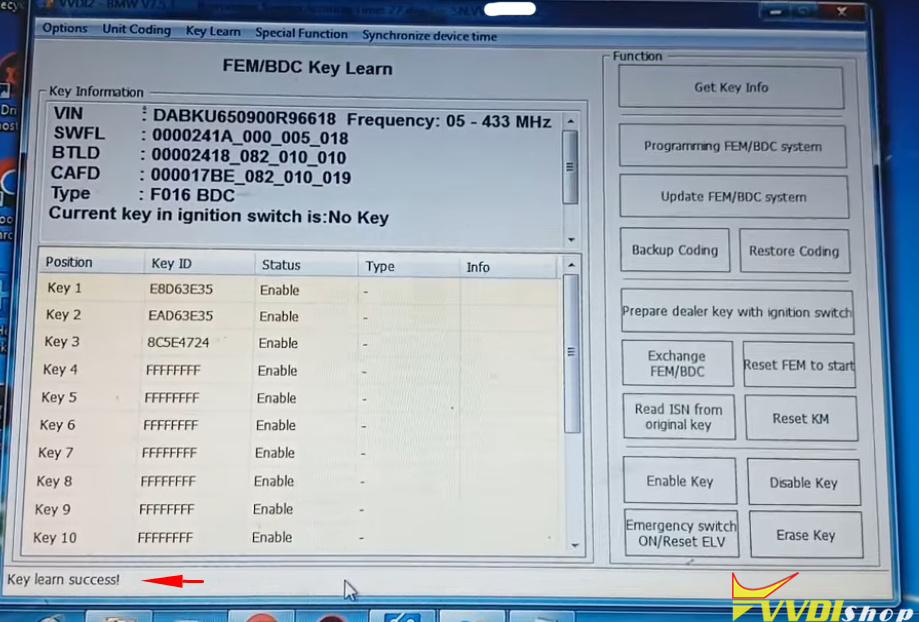
Task: Select the Key 3 row
Action: [200, 343]
